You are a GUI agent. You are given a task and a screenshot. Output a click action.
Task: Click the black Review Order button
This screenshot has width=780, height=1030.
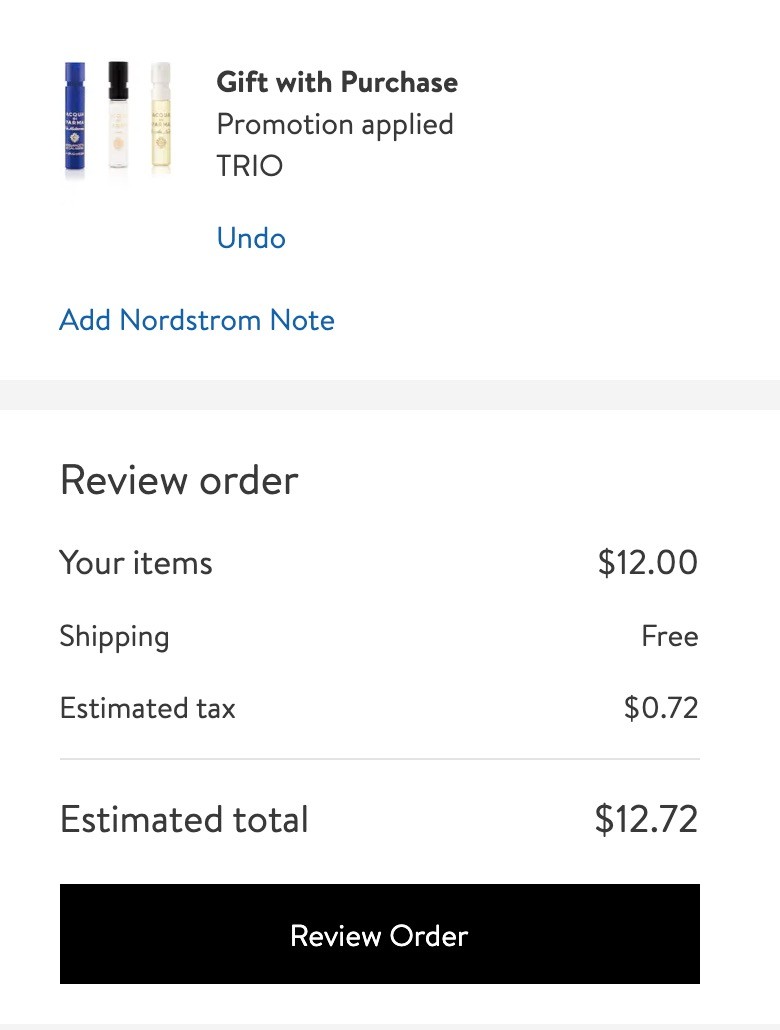(x=380, y=933)
